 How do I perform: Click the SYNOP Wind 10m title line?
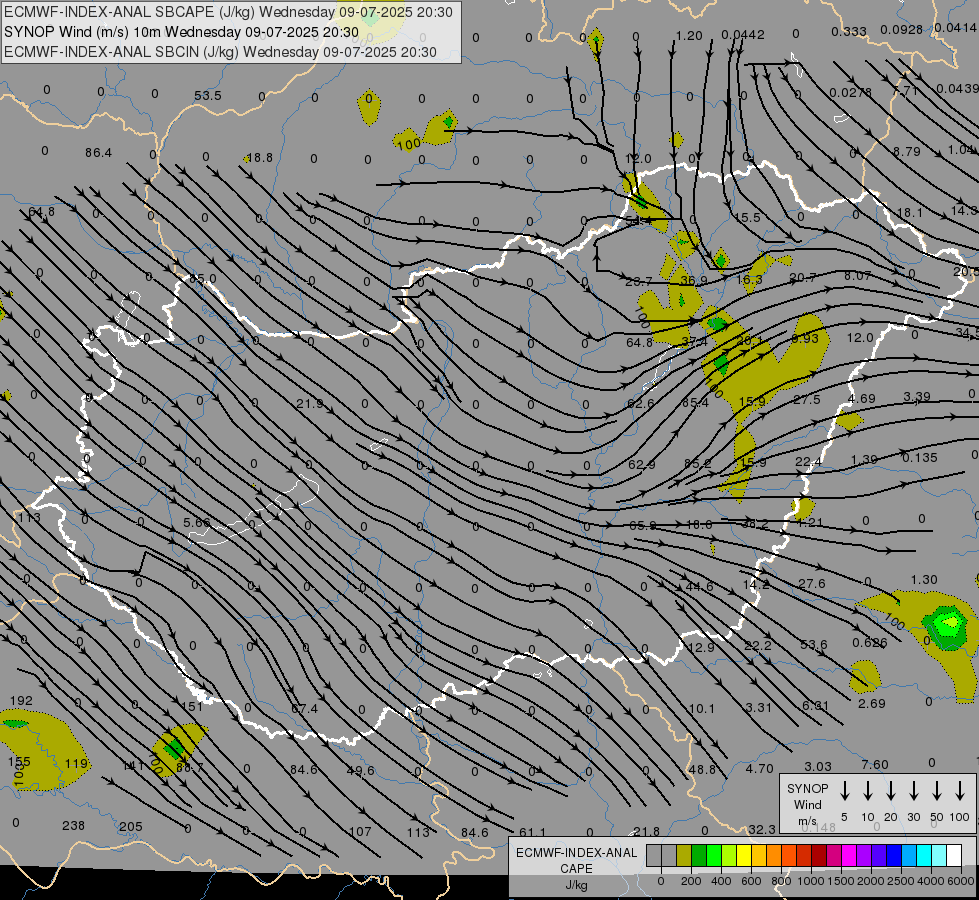[x=181, y=32]
